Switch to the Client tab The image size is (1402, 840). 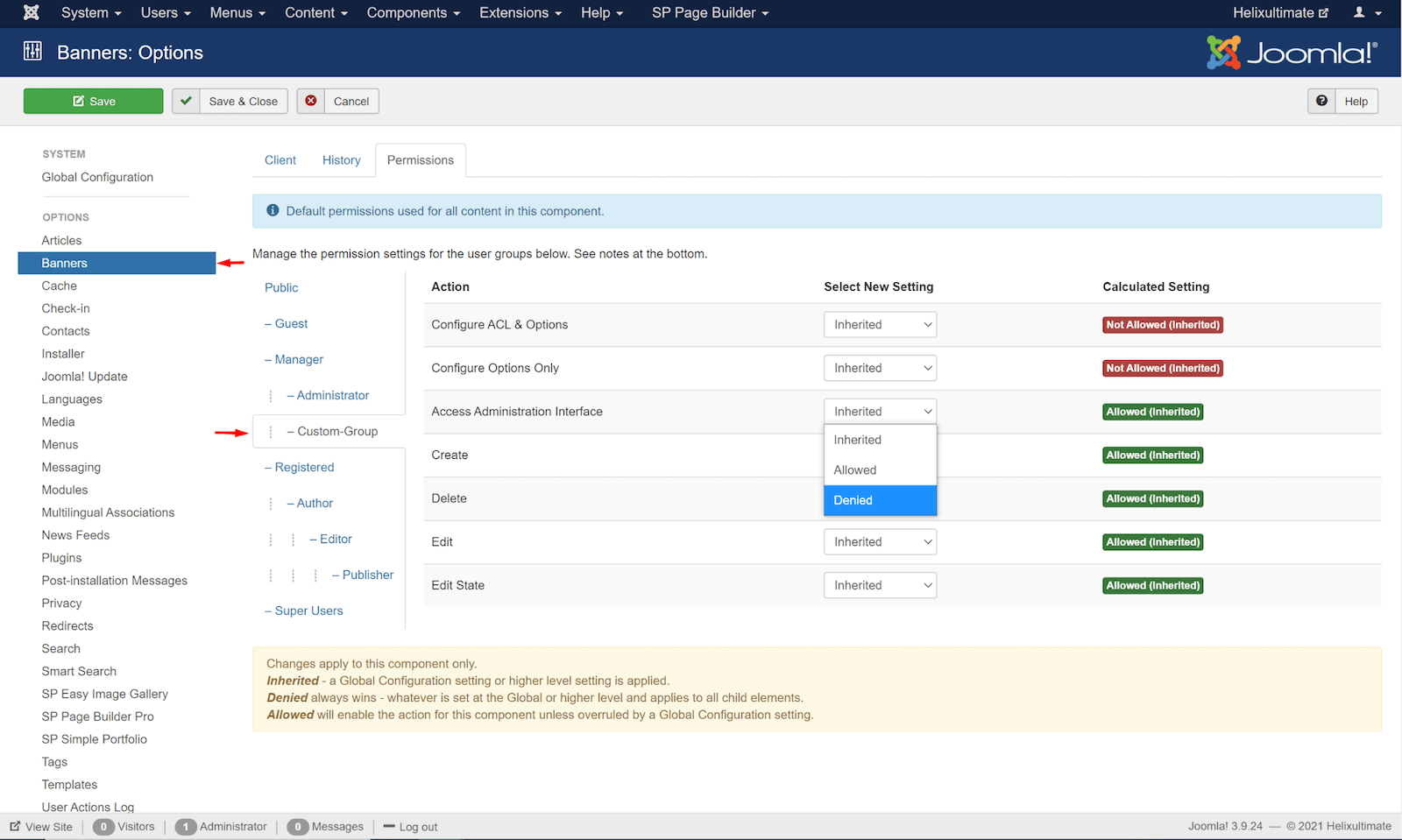click(280, 160)
